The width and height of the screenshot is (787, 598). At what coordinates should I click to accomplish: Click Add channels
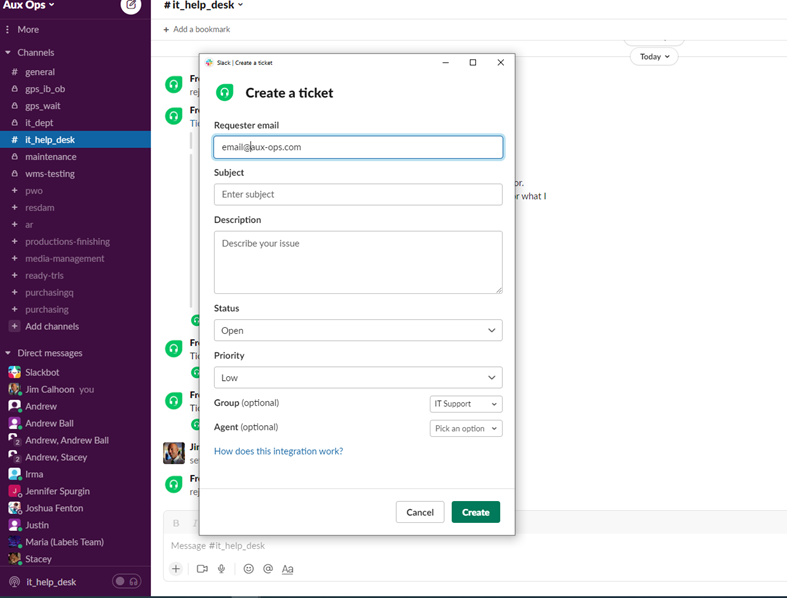point(52,326)
